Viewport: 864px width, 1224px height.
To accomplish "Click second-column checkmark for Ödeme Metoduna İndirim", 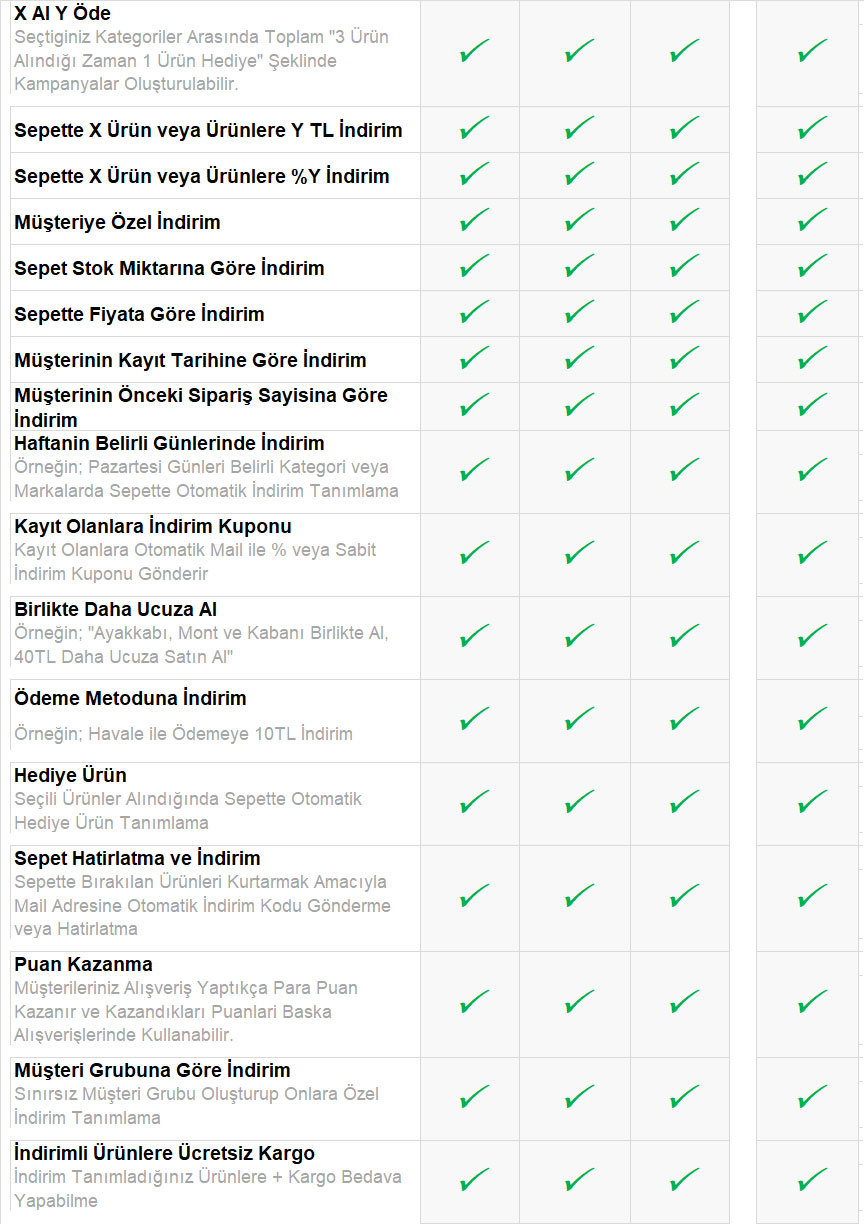I will point(578,719).
